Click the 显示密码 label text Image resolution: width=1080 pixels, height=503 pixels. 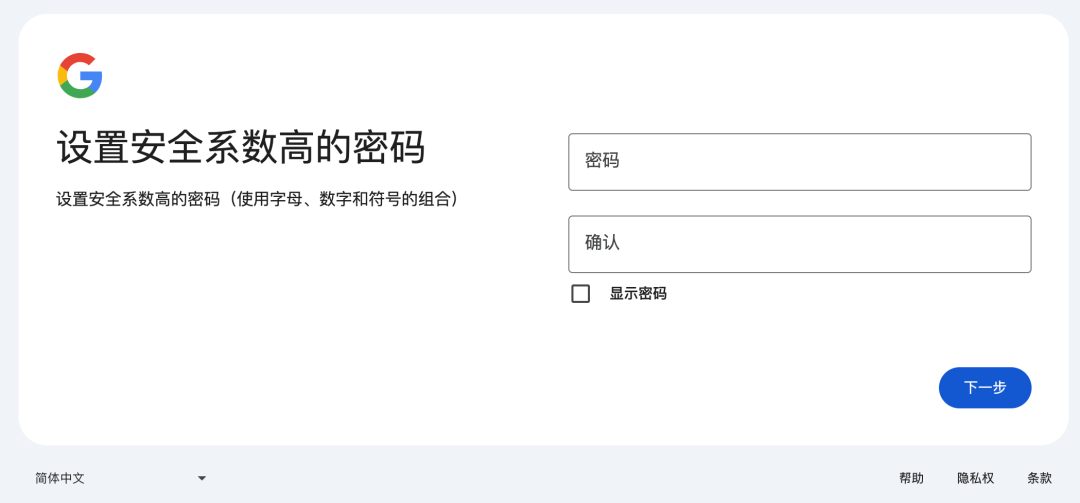638,294
